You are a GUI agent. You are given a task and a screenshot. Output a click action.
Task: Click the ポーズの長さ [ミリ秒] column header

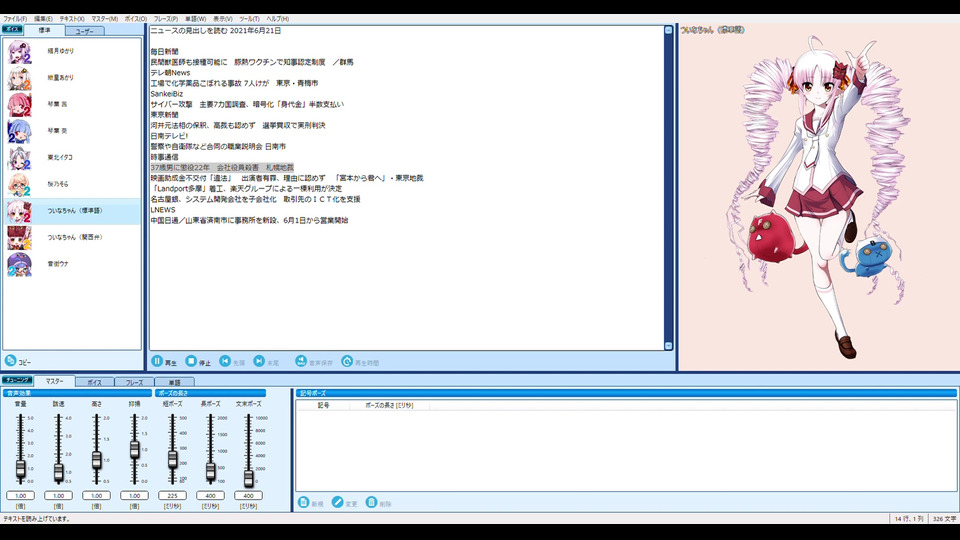click(x=389, y=405)
